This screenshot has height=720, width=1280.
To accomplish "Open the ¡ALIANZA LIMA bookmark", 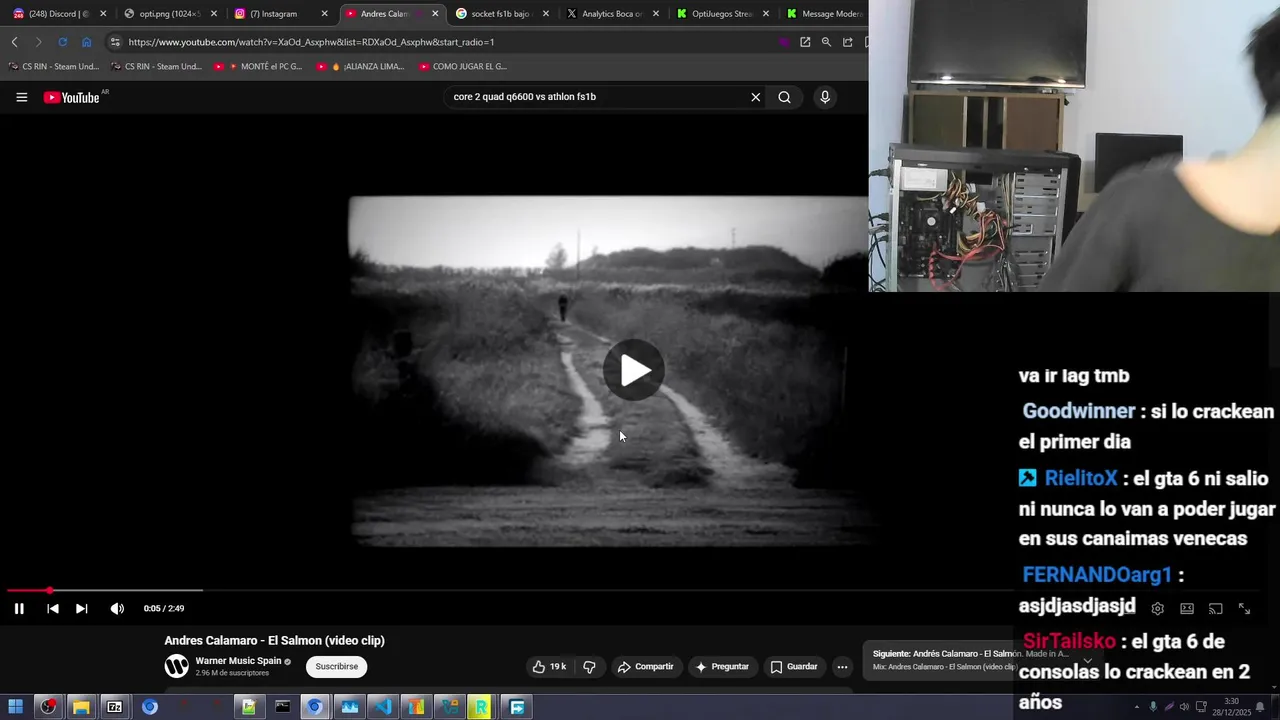I will [361, 67].
